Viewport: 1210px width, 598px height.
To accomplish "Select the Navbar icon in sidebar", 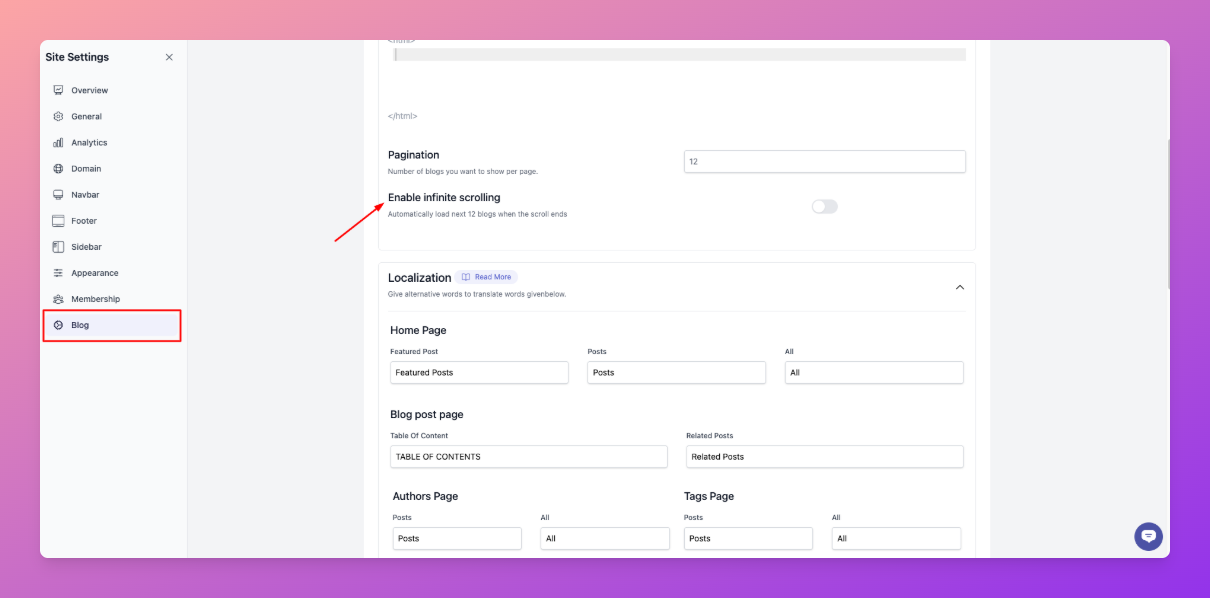I will click(x=59, y=195).
